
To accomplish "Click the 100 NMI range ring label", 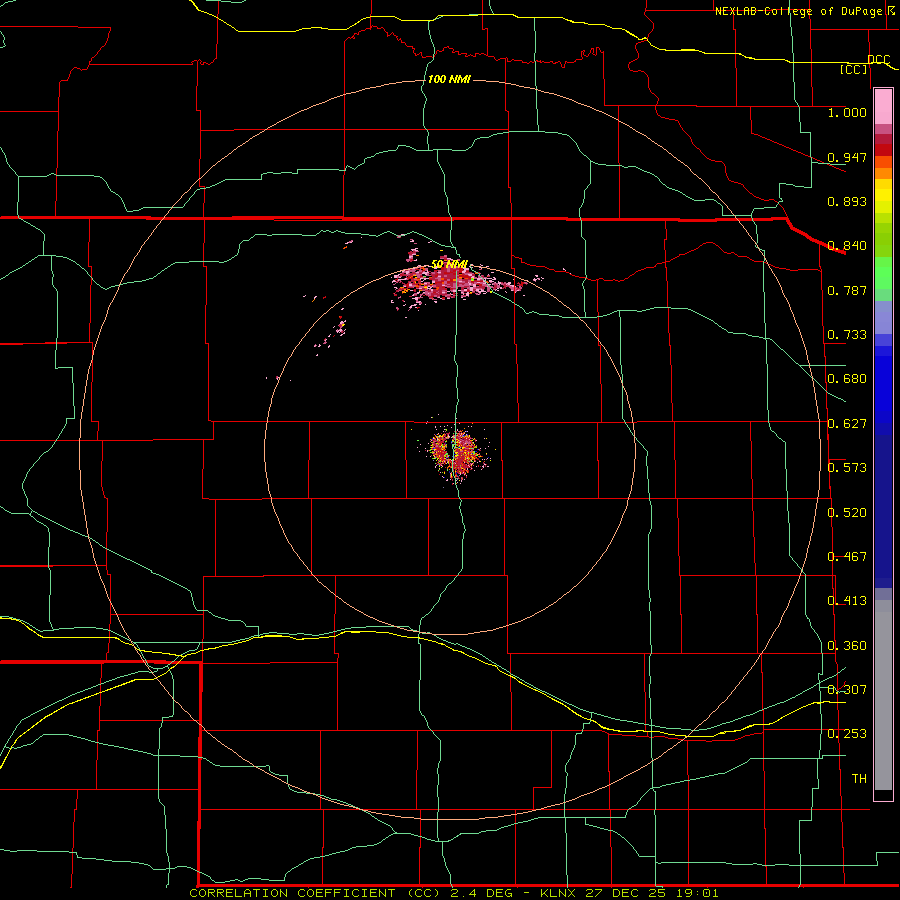I will click(449, 79).
